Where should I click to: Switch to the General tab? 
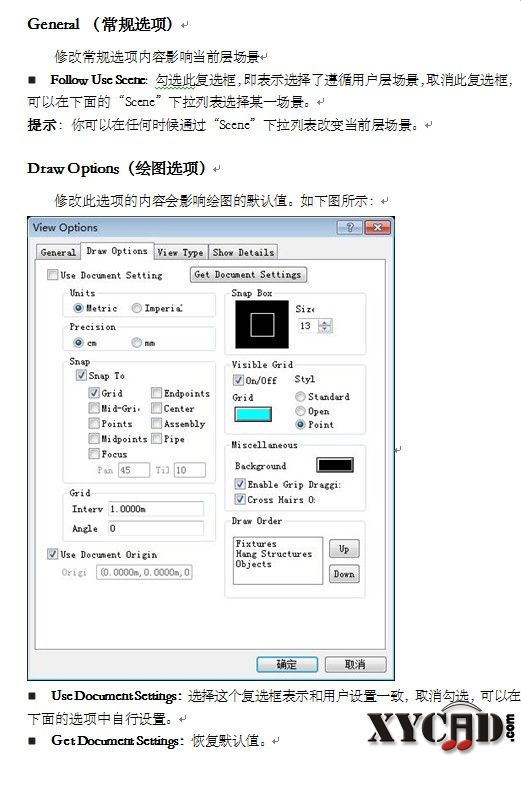coord(58,252)
